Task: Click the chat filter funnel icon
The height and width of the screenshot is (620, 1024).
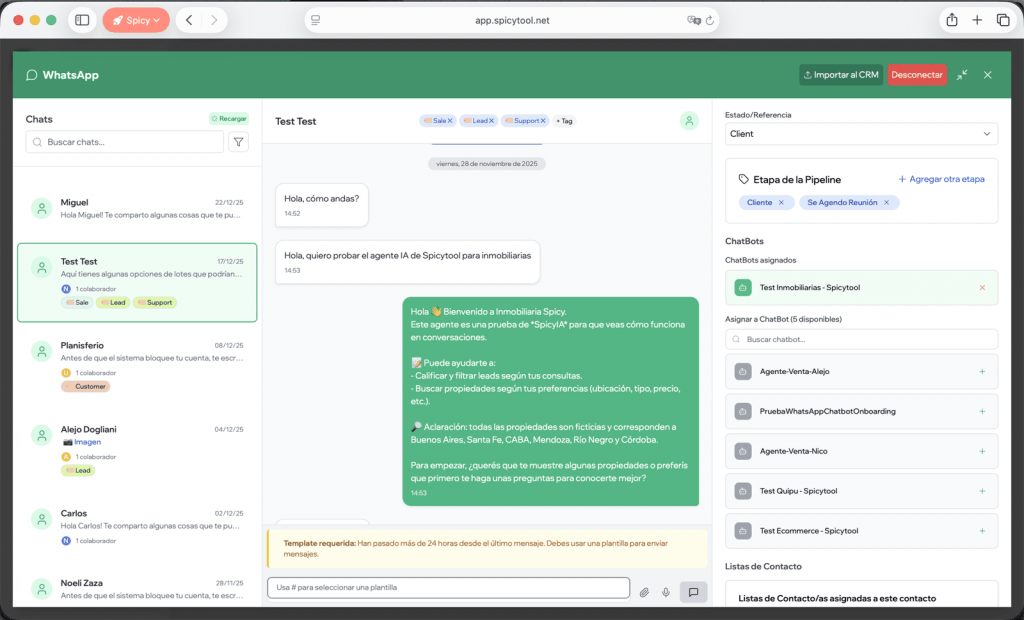Action: (239, 142)
